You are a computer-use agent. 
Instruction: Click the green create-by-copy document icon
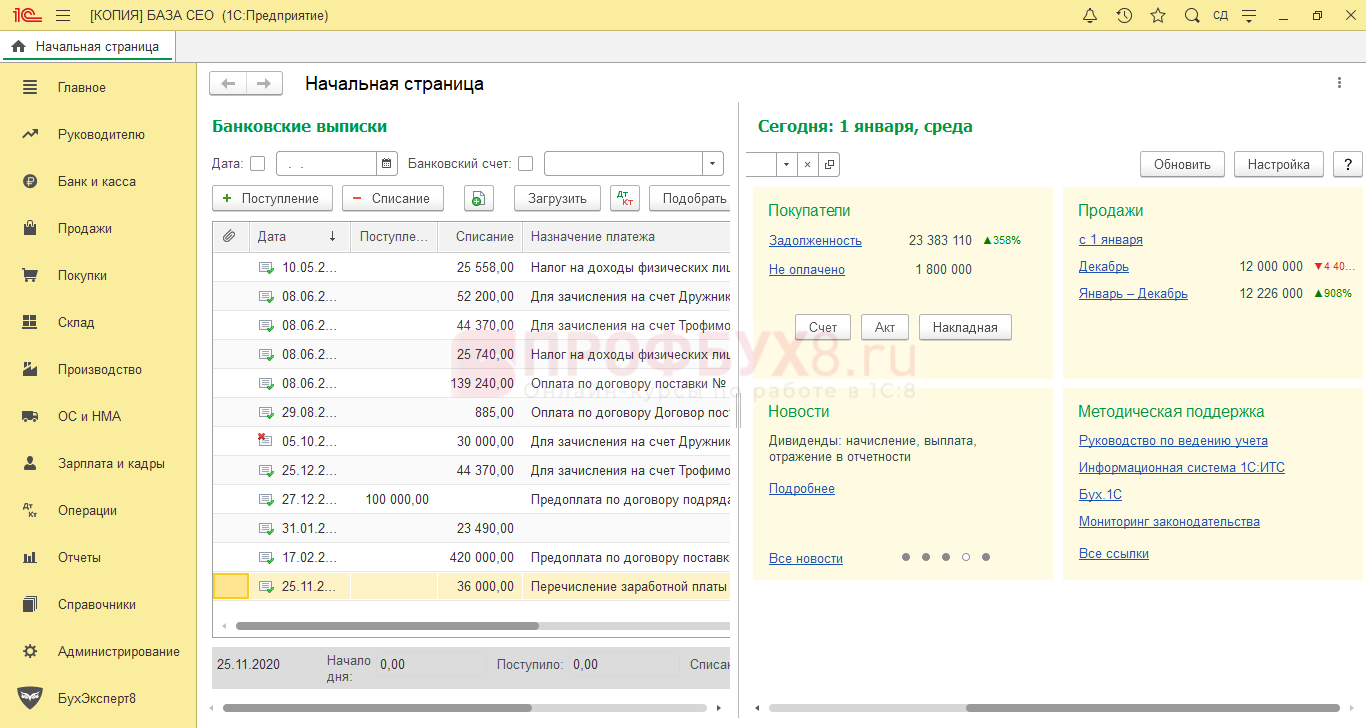(478, 198)
